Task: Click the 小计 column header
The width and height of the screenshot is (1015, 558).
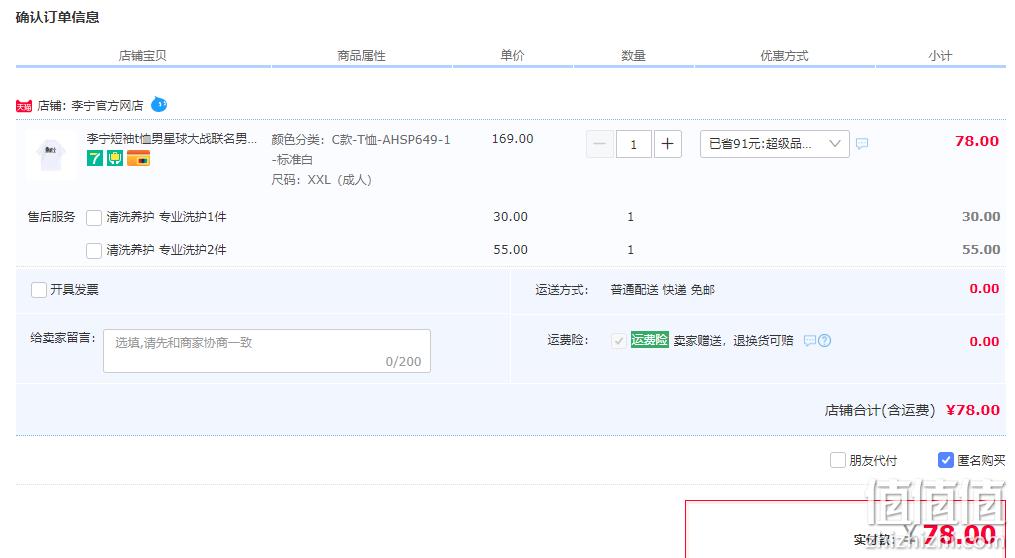Action: 940,56
